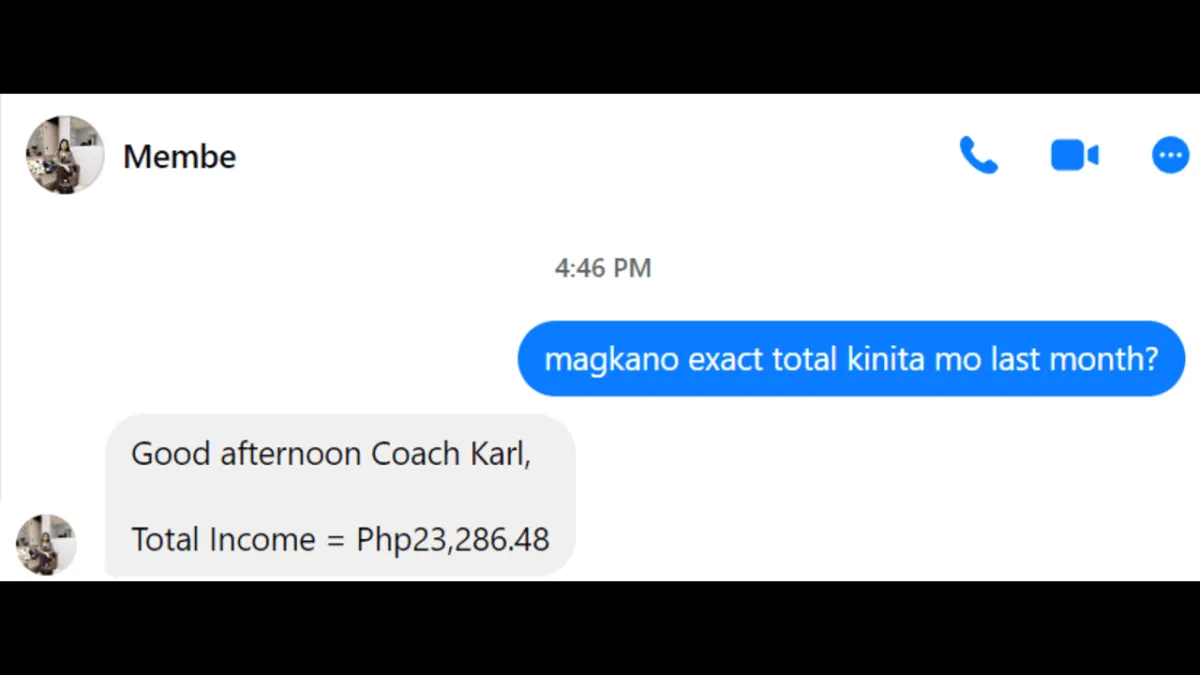Click small sender avatar beside the gray message
Viewport: 1200px width, 675px height.
46,544
